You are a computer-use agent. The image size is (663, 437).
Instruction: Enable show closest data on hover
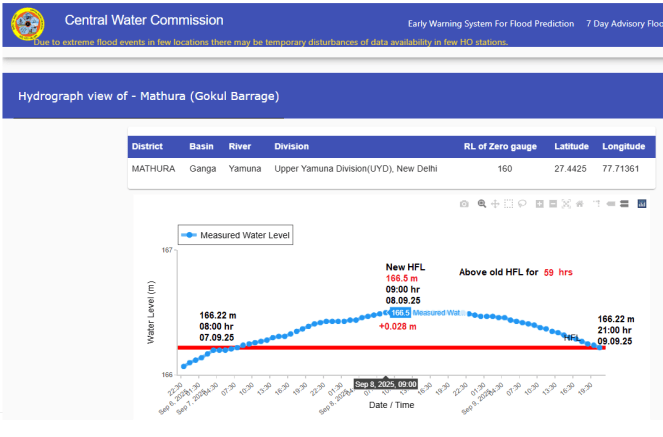pos(611,204)
